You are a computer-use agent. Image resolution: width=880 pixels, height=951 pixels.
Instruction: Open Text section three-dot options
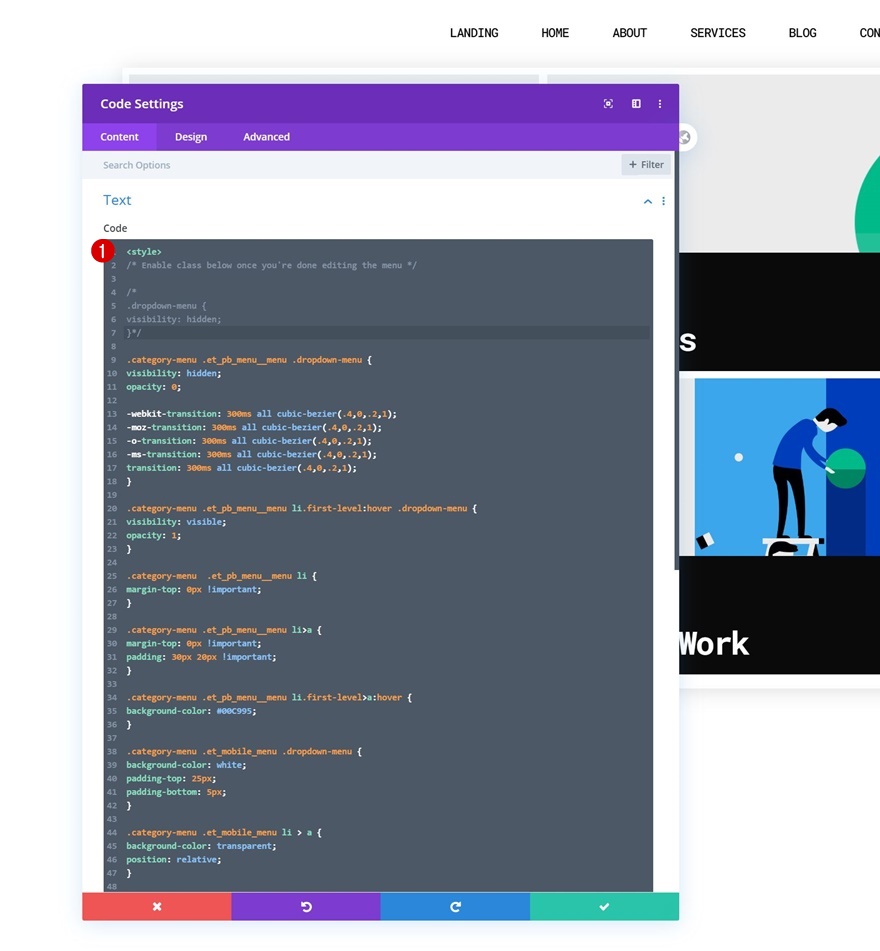663,201
